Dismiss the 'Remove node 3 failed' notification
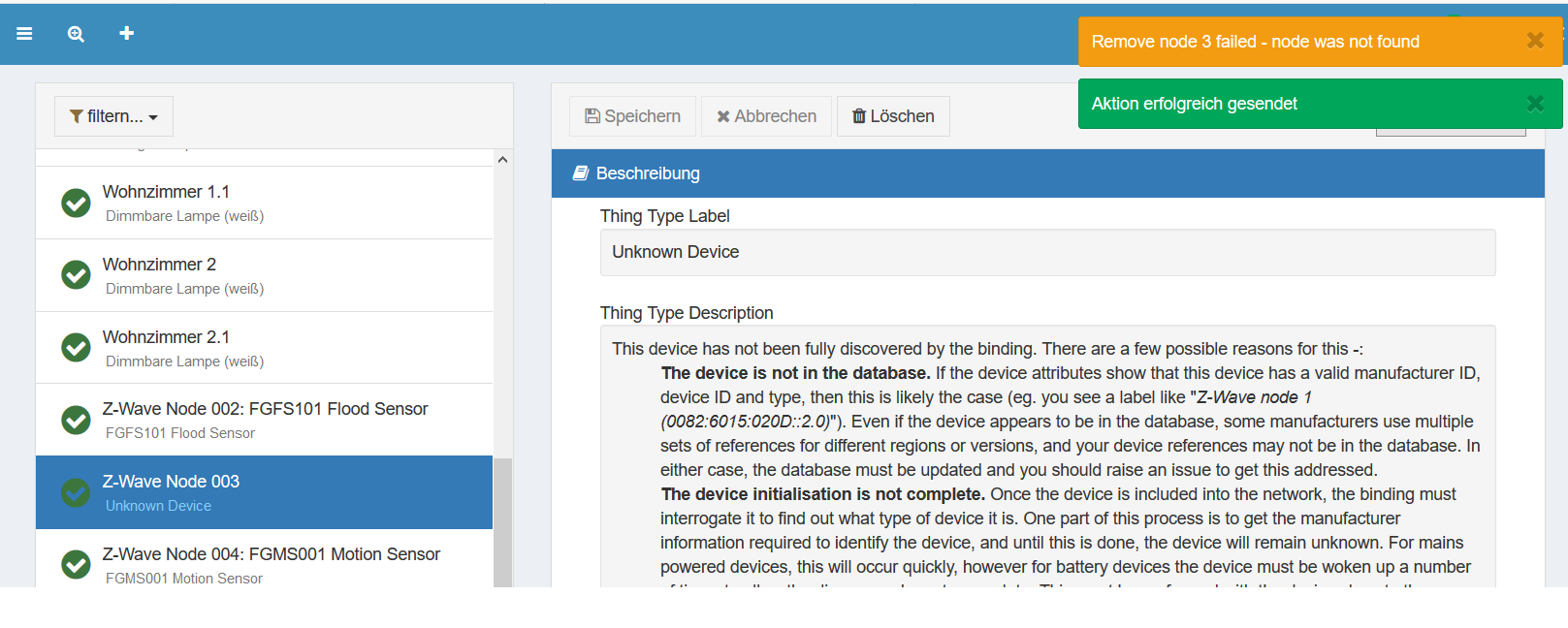The width and height of the screenshot is (1568, 628). point(1534,41)
